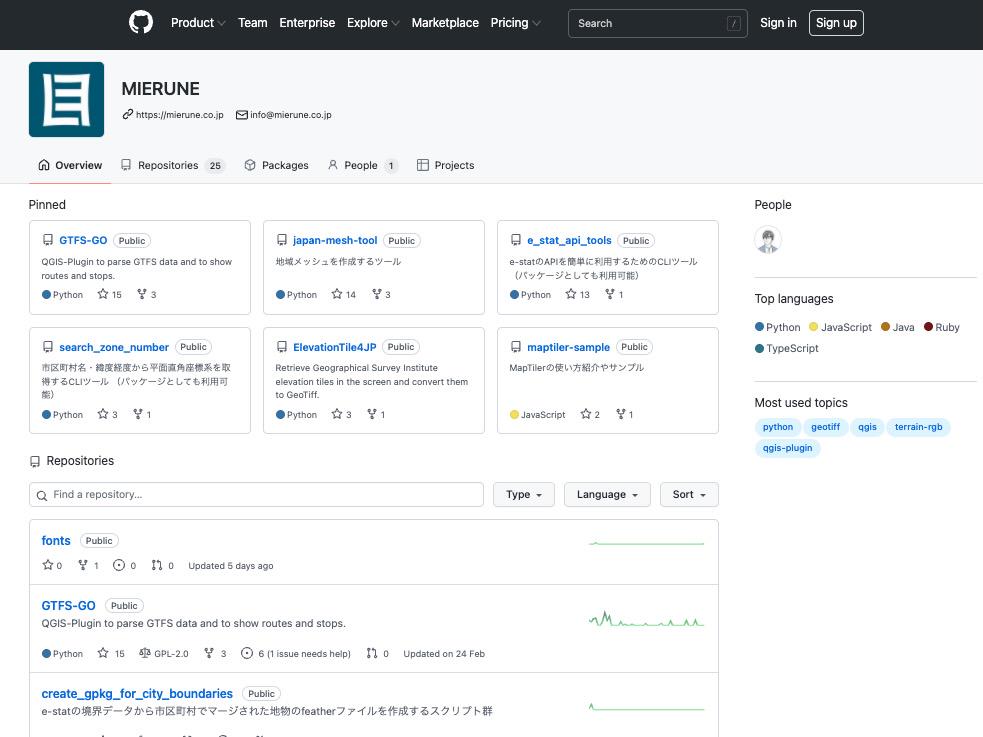Click the yellow JavaScript color dot under Top languages
983x737 pixels.
click(x=812, y=327)
